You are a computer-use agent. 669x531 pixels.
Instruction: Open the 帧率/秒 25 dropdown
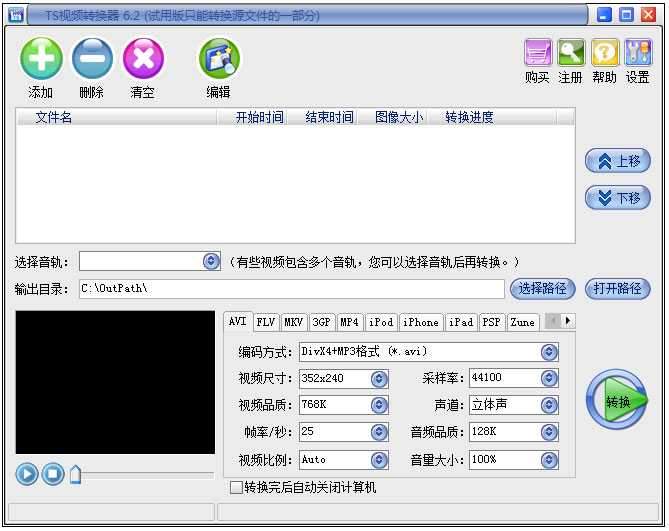379,432
